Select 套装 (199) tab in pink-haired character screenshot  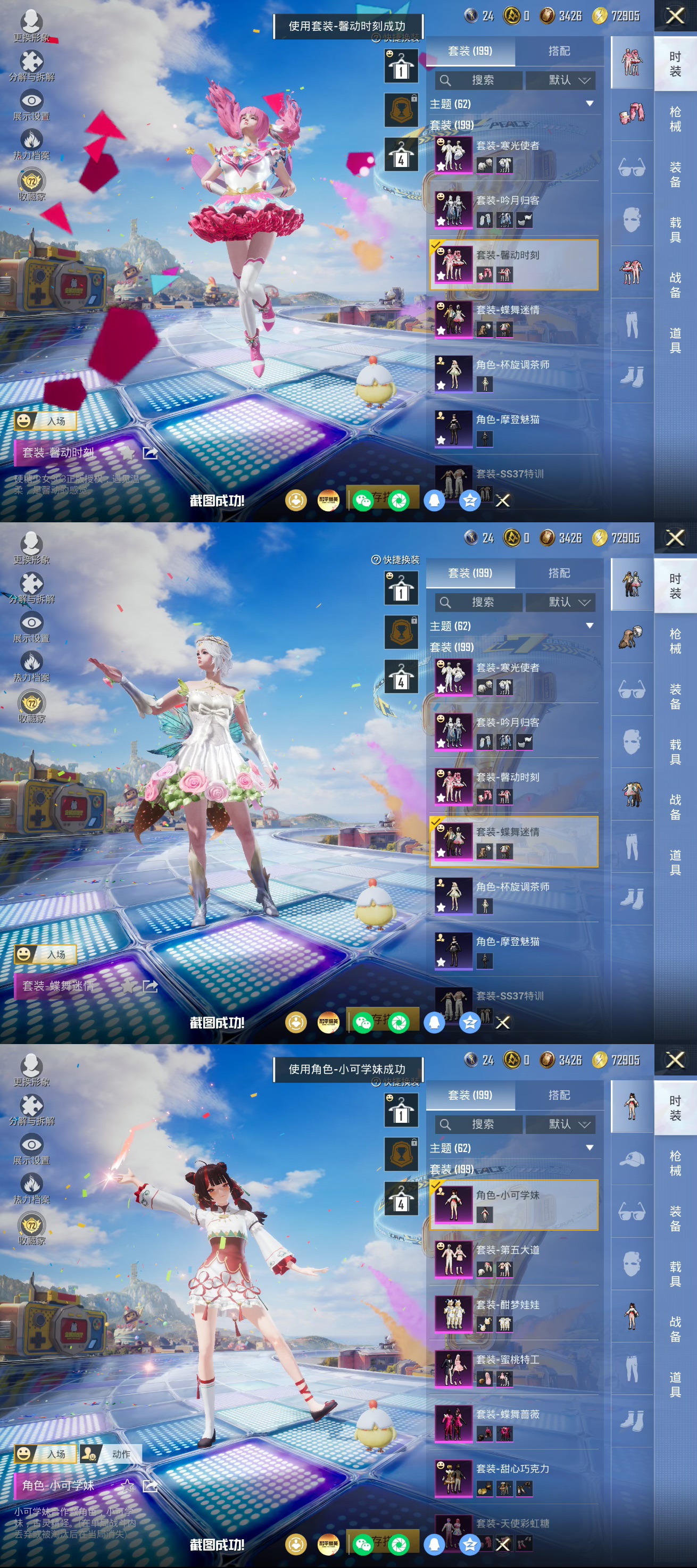point(470,51)
